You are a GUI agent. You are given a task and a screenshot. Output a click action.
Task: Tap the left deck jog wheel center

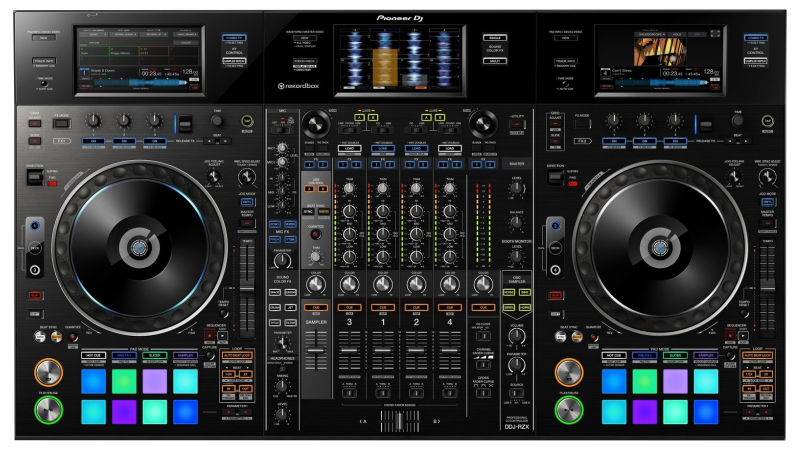point(139,246)
